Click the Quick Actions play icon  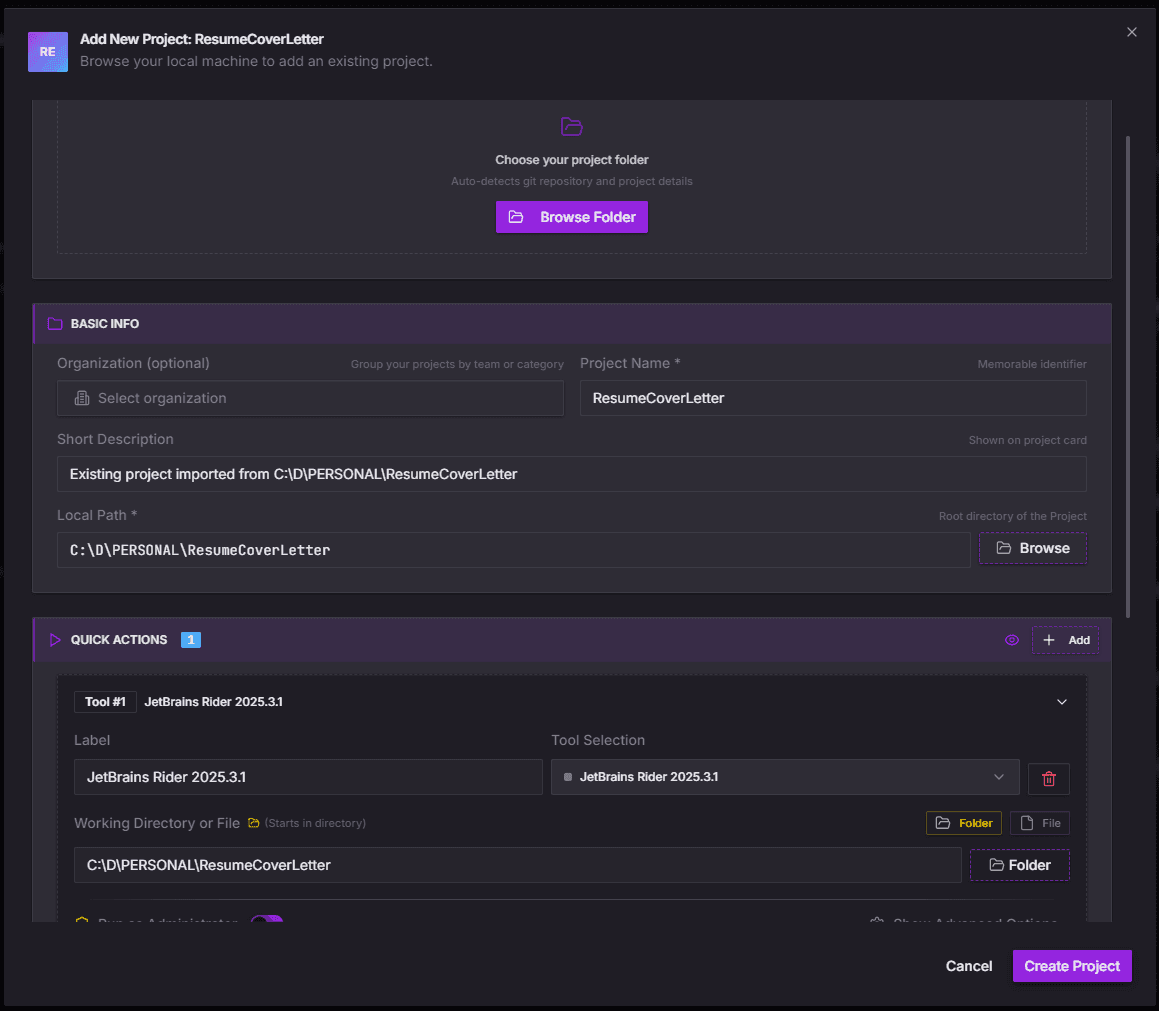(55, 640)
